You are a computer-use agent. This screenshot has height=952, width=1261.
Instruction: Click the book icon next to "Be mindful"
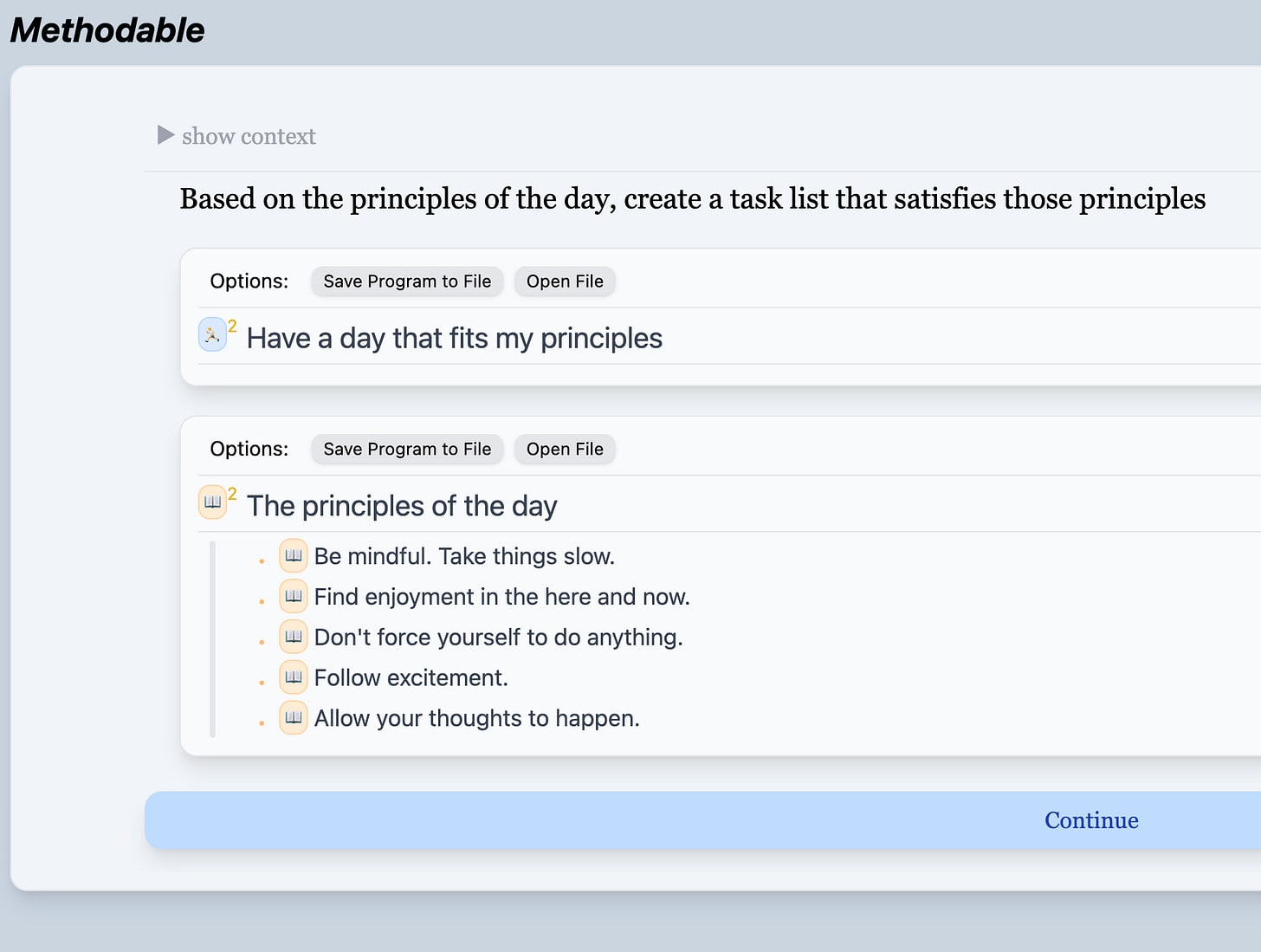[x=294, y=556]
